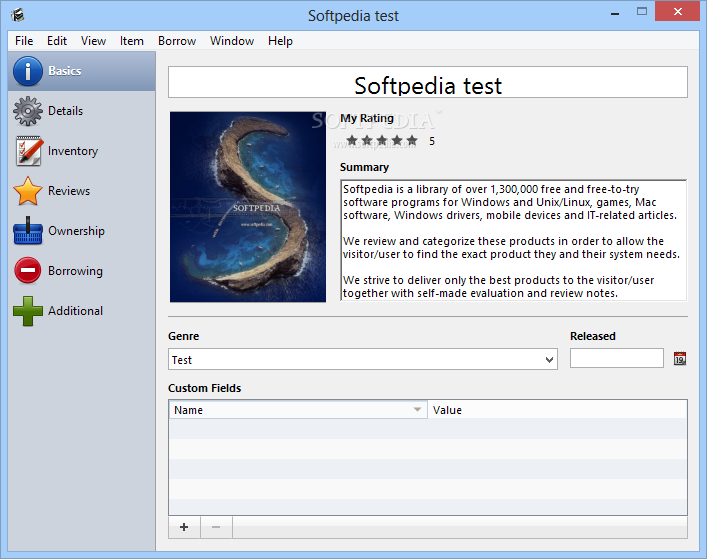
Task: Click the Reviews star icon
Action: coord(28,191)
